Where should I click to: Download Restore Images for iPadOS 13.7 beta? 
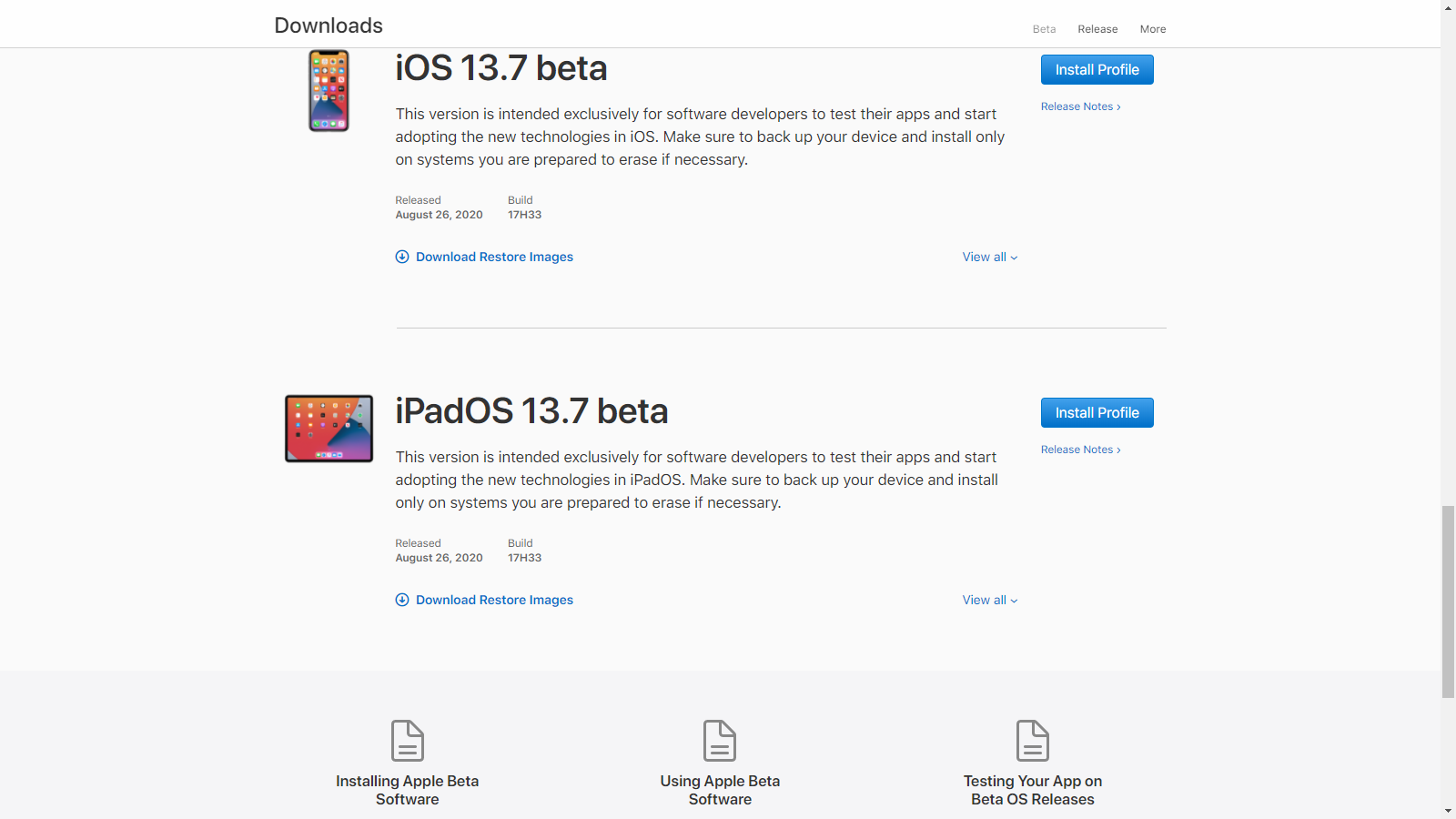pyautogui.click(x=494, y=600)
